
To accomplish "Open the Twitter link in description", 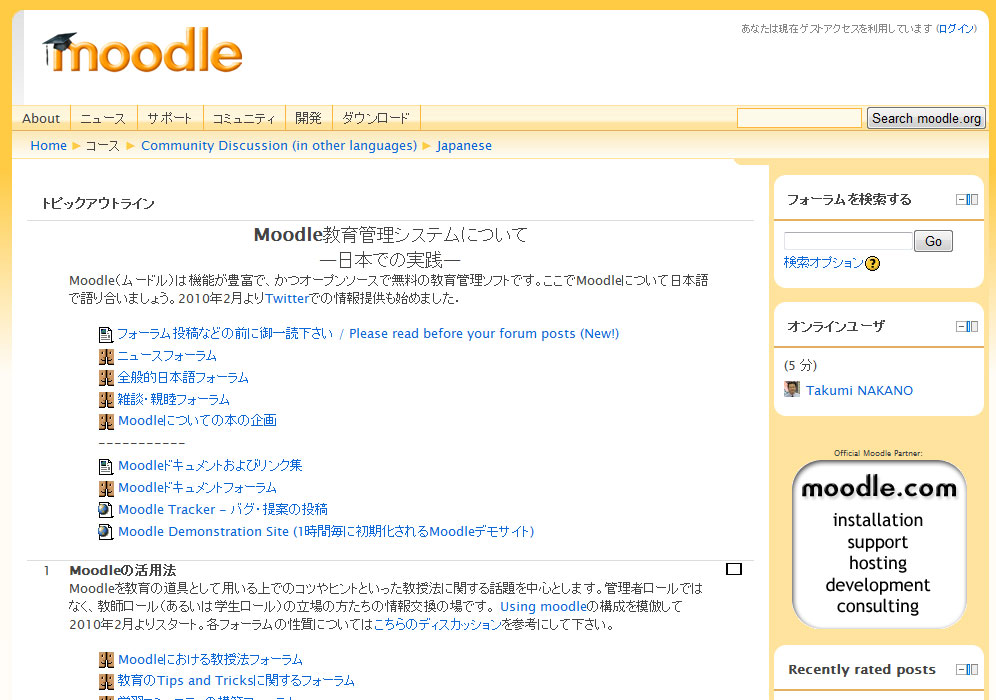I will pyautogui.click(x=286, y=299).
